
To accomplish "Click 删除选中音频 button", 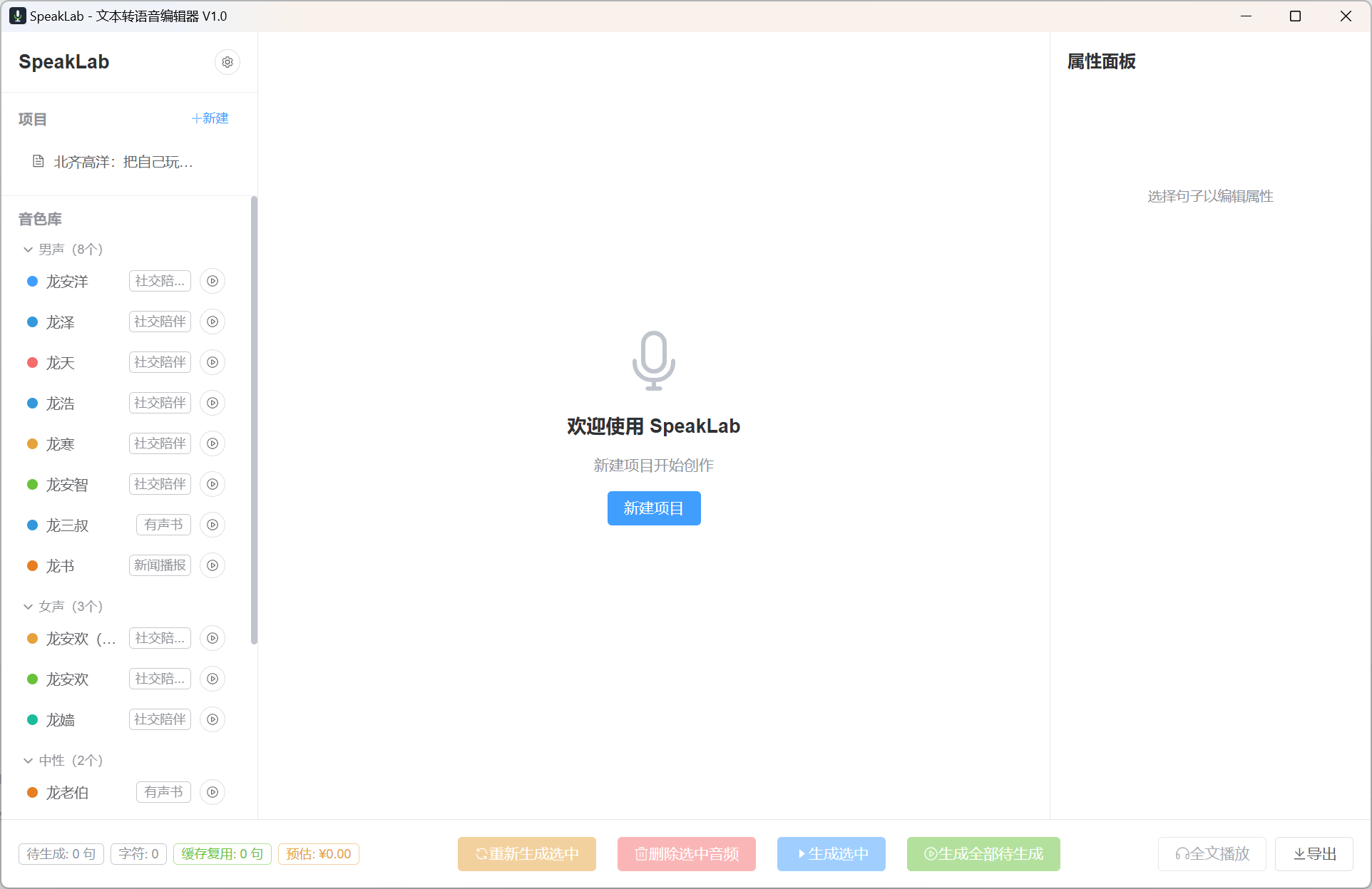I will [x=687, y=854].
